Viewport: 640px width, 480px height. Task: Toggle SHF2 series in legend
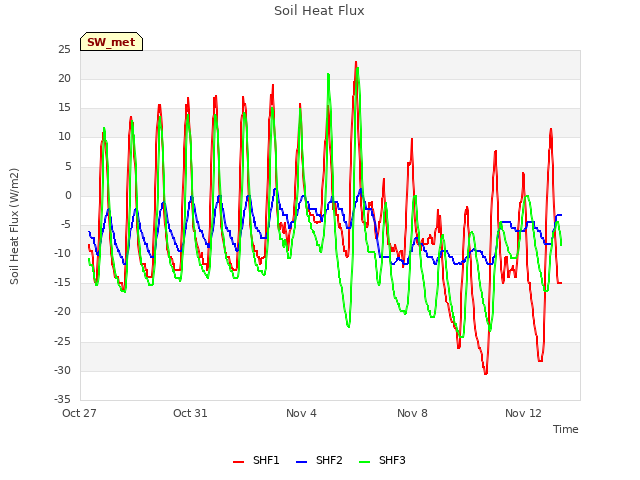(319, 460)
